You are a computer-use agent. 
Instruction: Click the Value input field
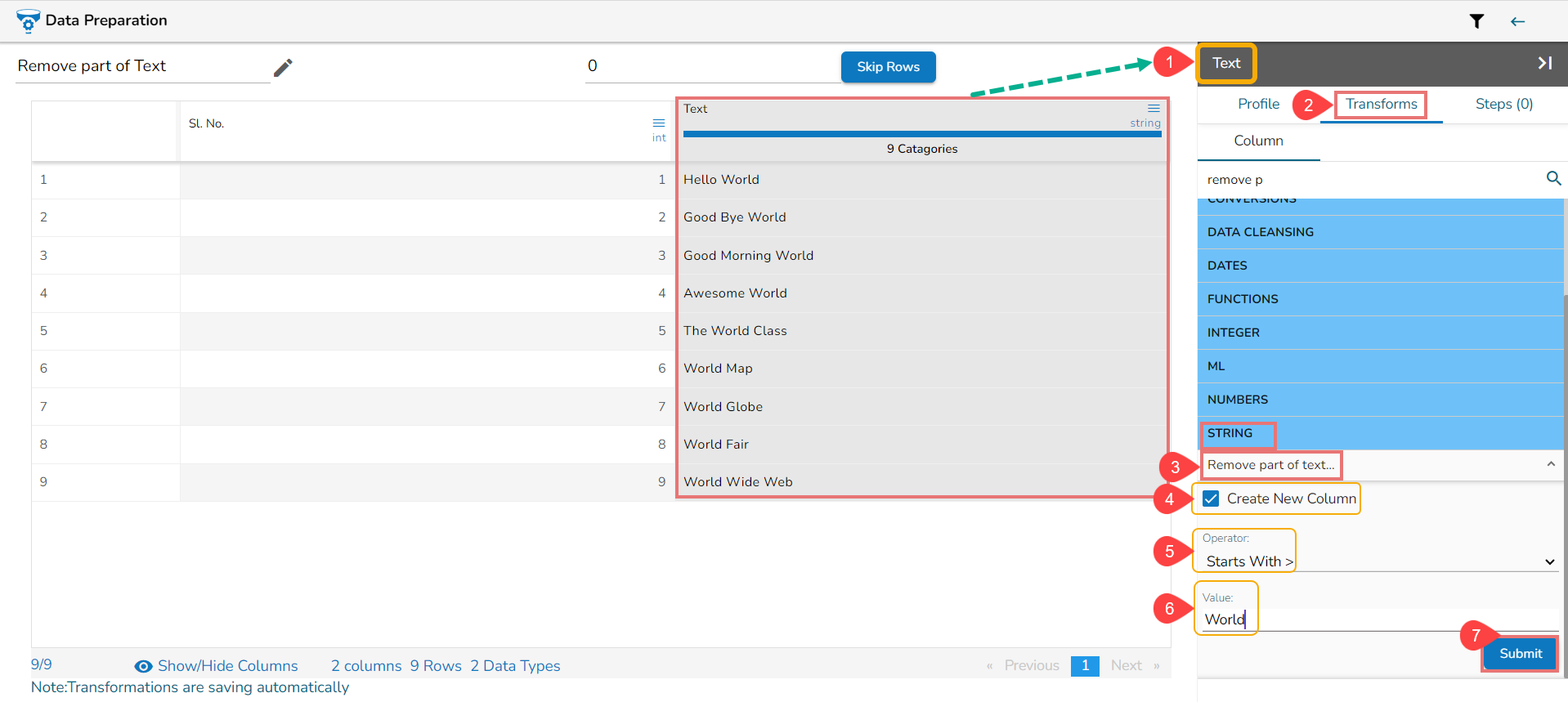pyautogui.click(x=1379, y=619)
